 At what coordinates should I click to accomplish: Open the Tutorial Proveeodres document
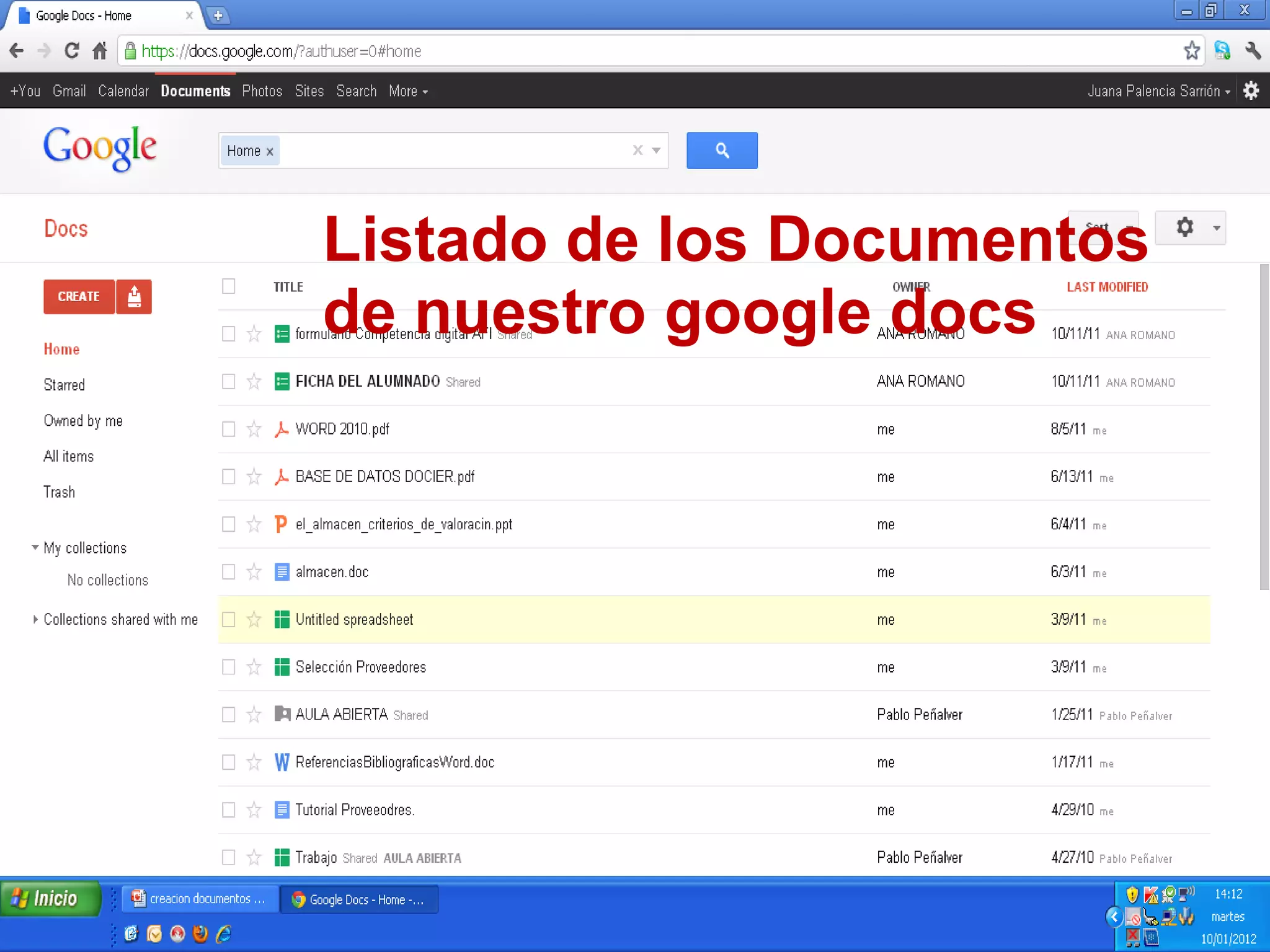(x=355, y=809)
